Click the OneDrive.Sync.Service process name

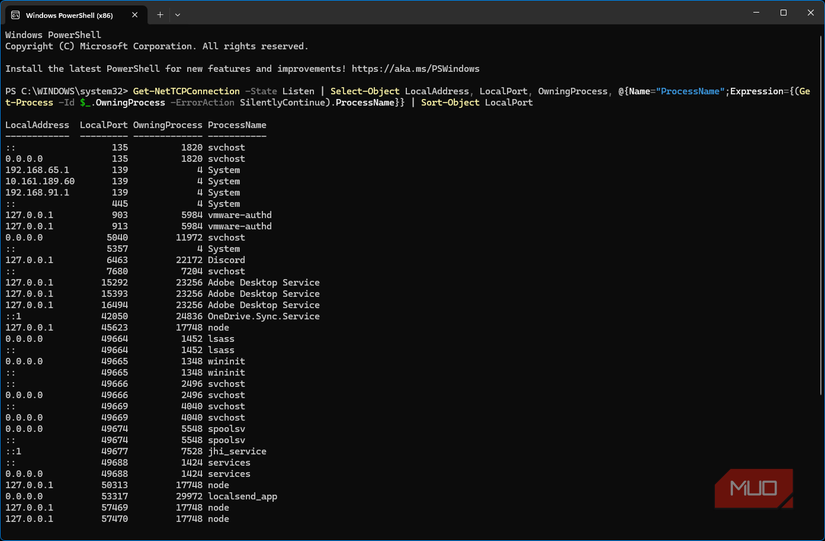tap(264, 316)
